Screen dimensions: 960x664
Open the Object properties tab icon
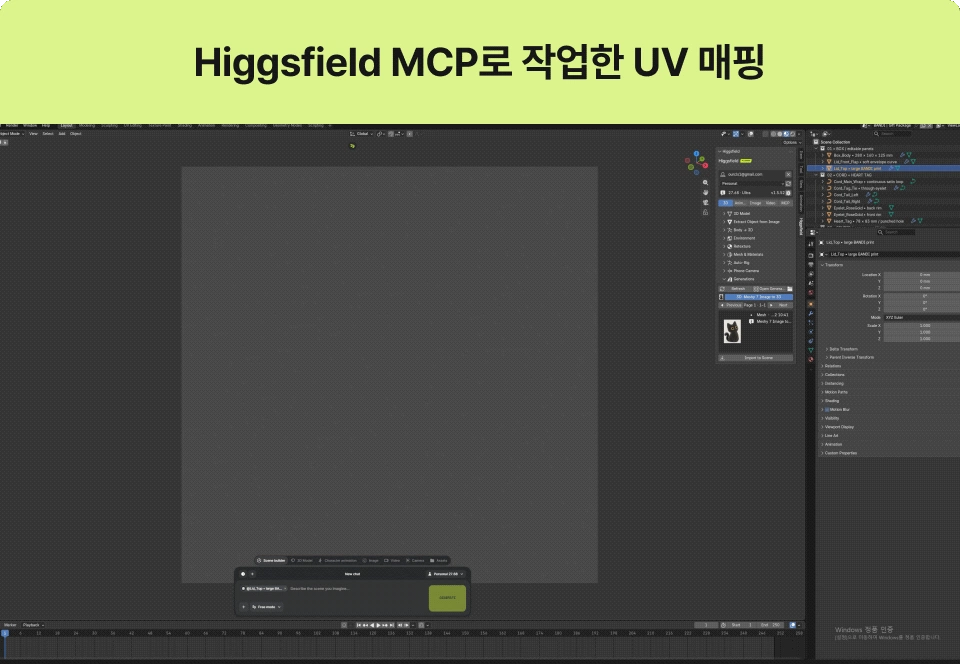[x=811, y=304]
